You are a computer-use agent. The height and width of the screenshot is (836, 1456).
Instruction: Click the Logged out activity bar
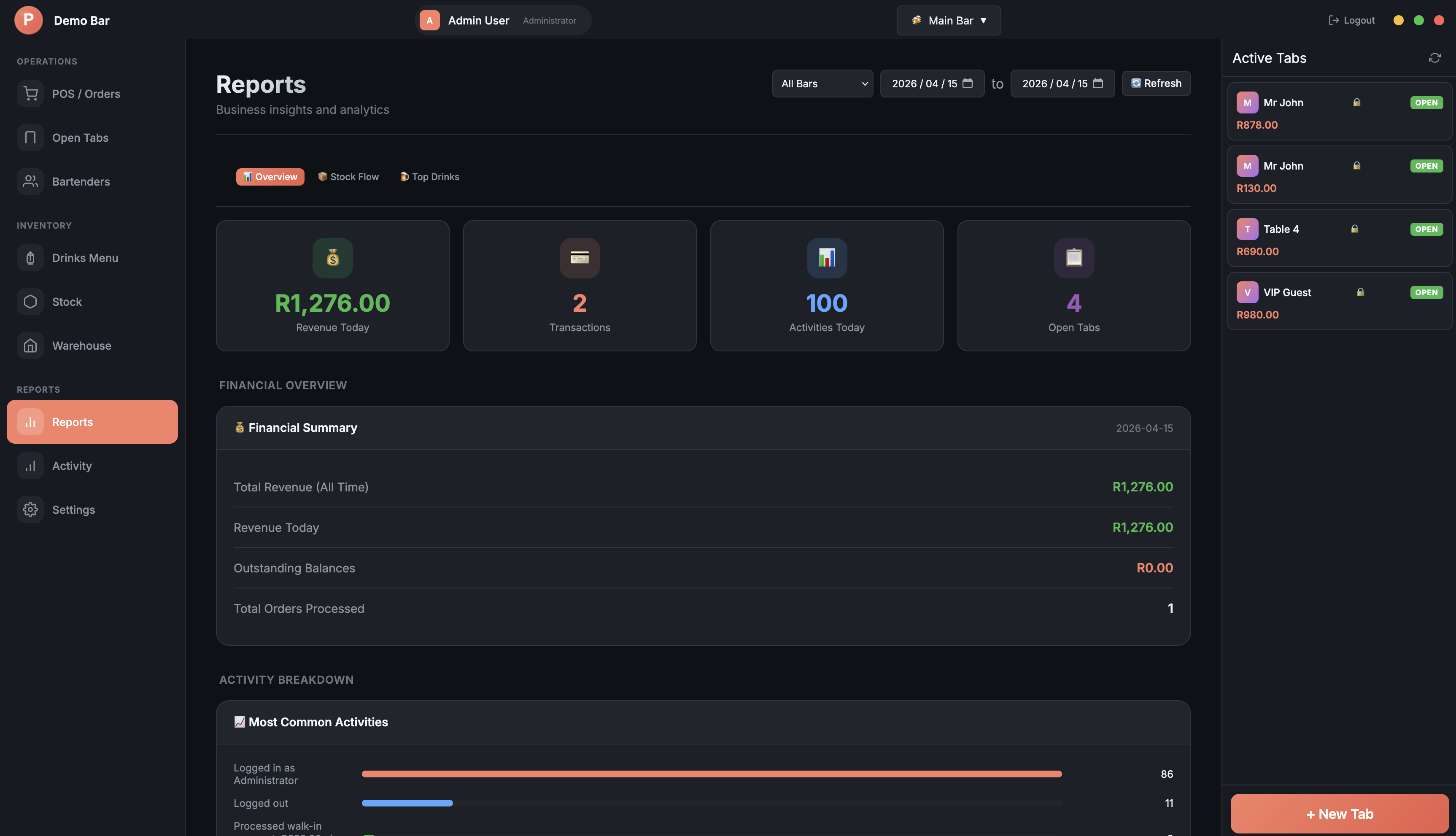coord(407,803)
